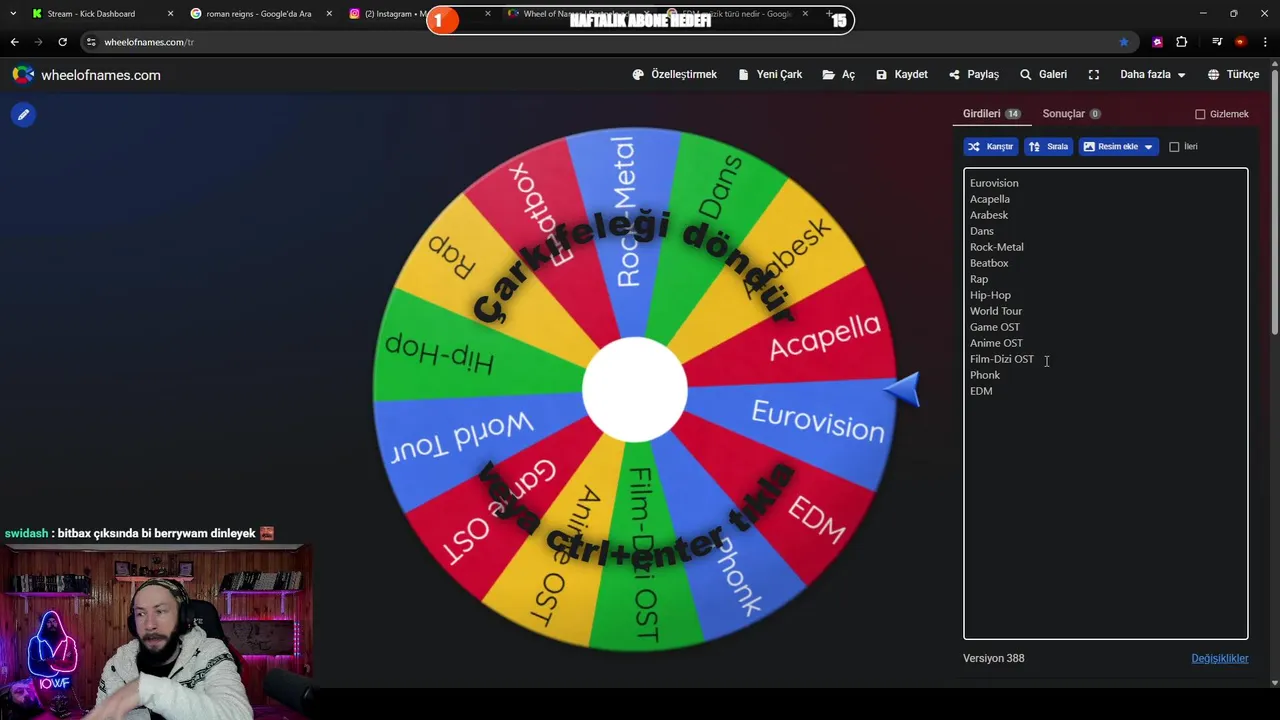Close the Kick Dashboard browser tab
1280x720 pixels.
coord(170,14)
